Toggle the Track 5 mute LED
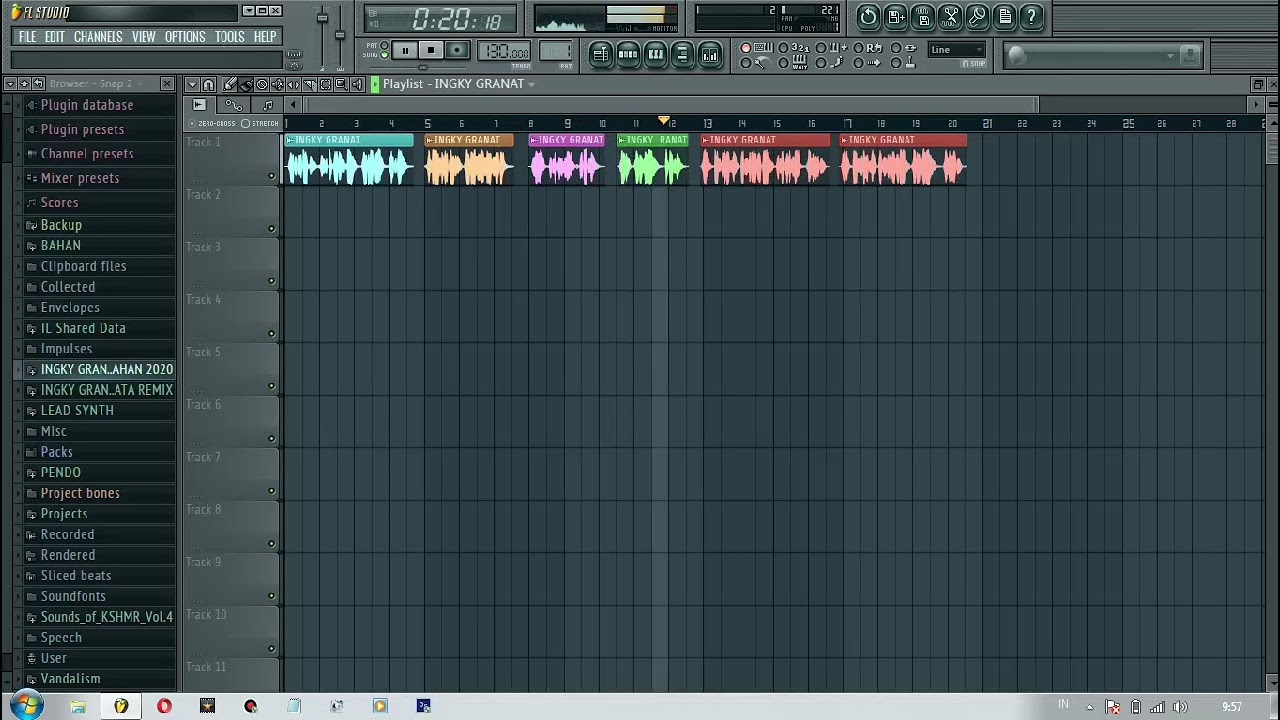Viewport: 1280px width, 720px height. [271, 386]
